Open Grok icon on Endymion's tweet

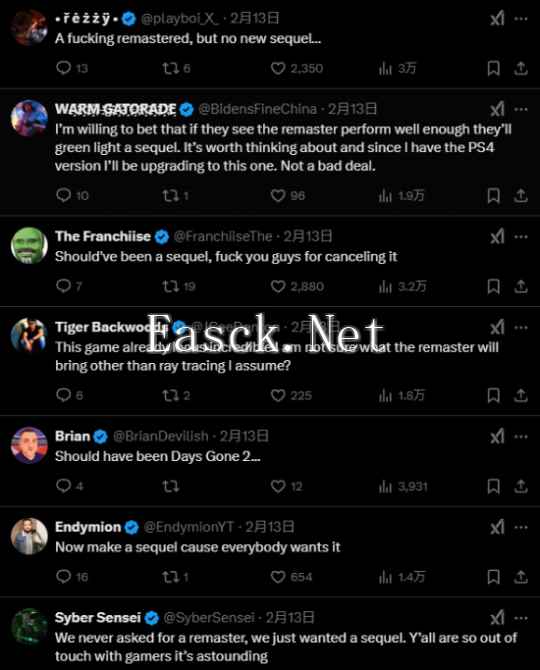tap(497, 527)
